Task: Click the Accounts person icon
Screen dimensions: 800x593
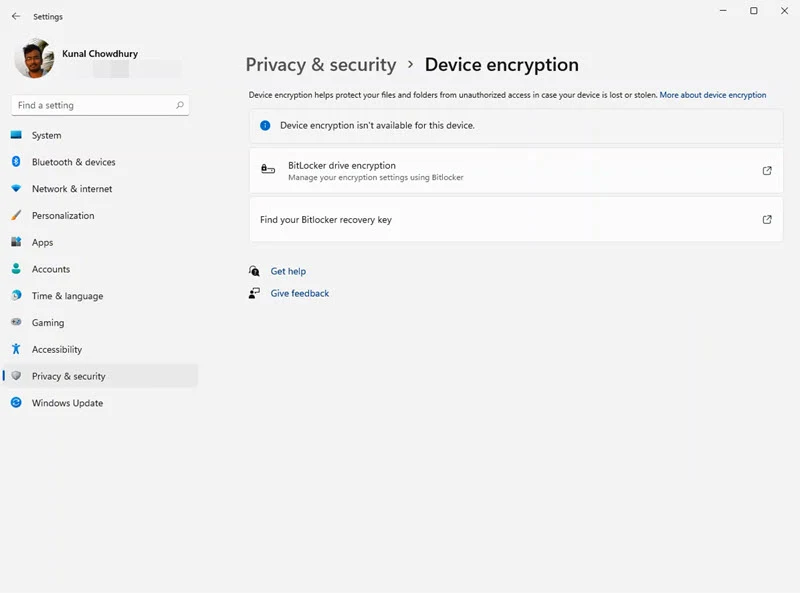Action: click(x=16, y=268)
